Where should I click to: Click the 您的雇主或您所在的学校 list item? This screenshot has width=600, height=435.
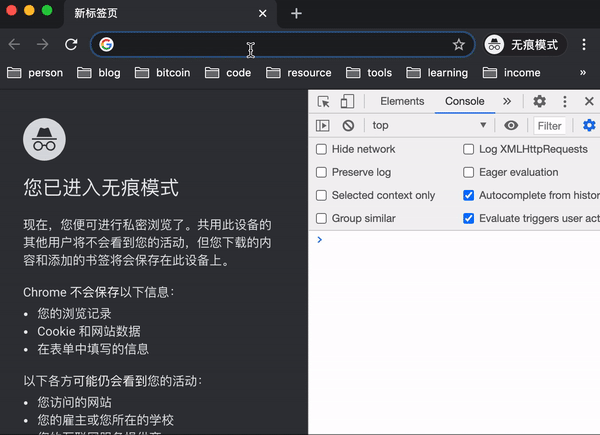(105, 420)
